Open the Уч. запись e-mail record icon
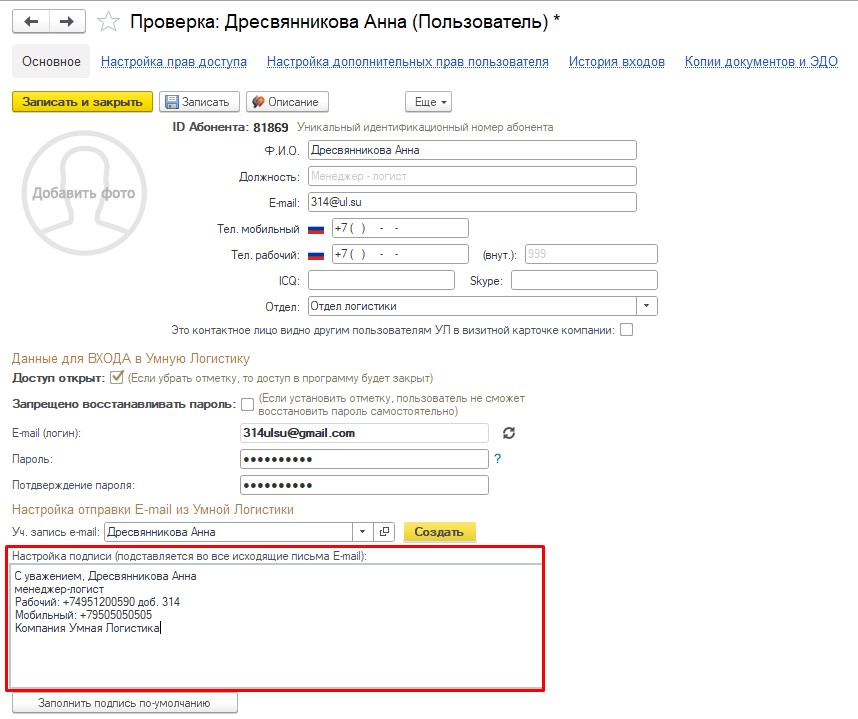 pyautogui.click(x=385, y=532)
